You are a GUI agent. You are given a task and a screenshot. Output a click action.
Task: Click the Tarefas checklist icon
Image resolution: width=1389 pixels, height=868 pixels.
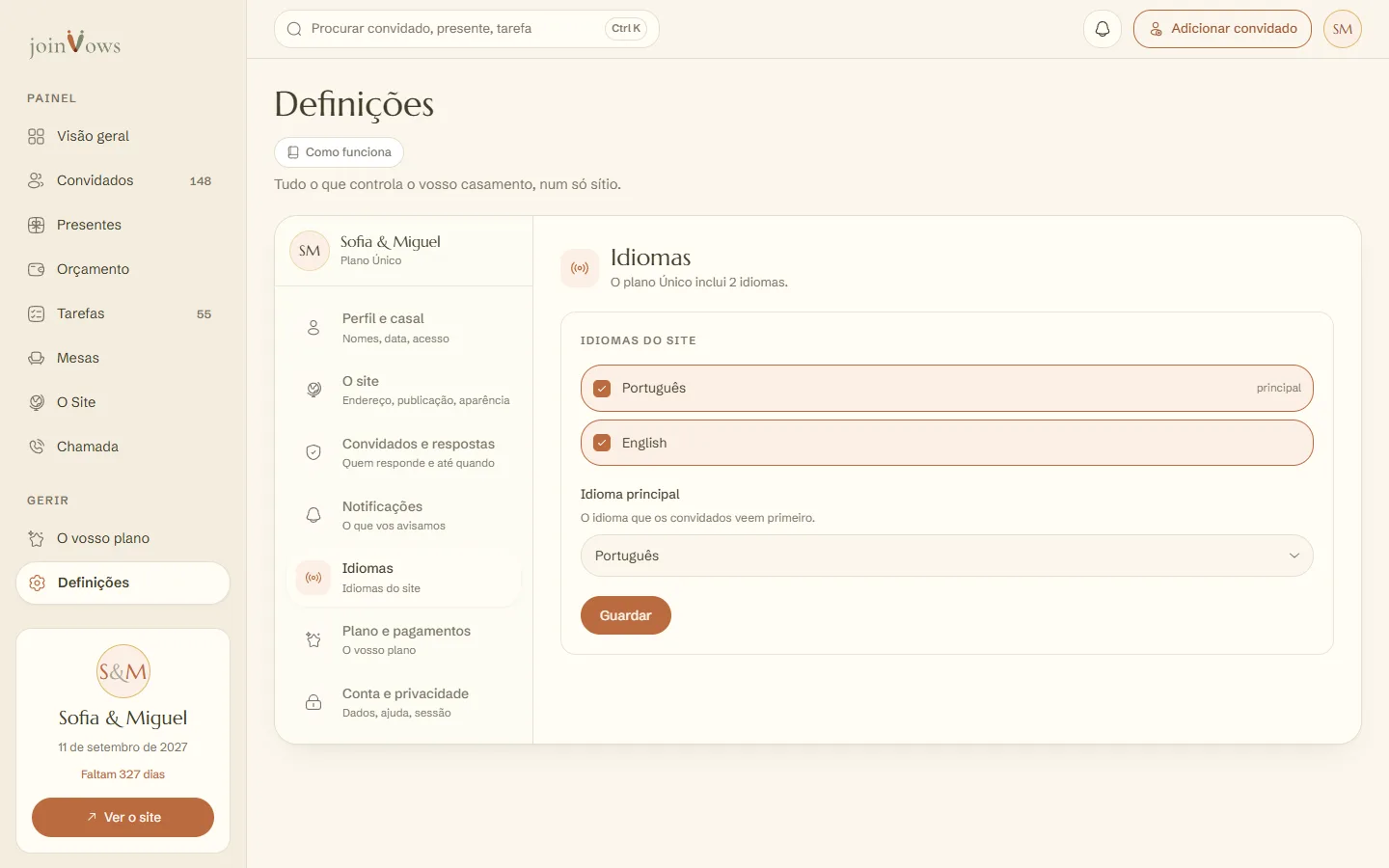tap(37, 314)
